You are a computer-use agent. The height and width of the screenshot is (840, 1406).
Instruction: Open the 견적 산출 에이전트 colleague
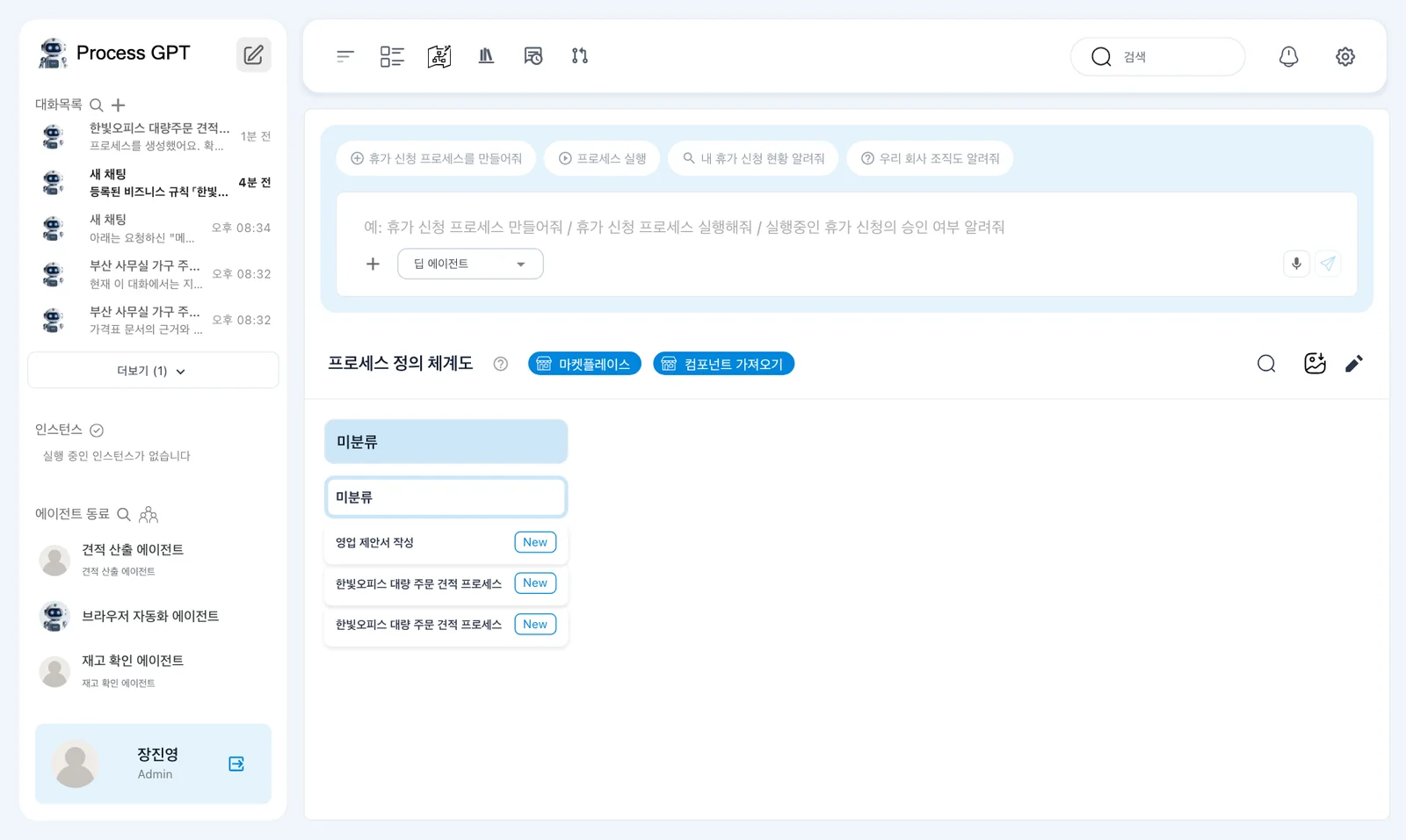tap(153, 560)
